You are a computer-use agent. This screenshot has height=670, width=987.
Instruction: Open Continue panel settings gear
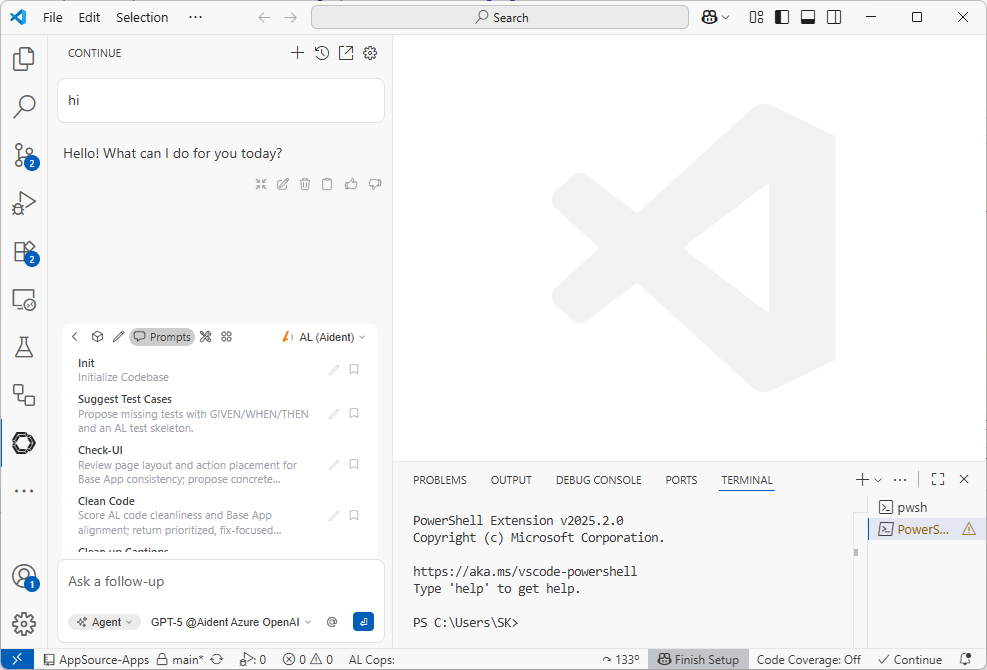click(370, 52)
